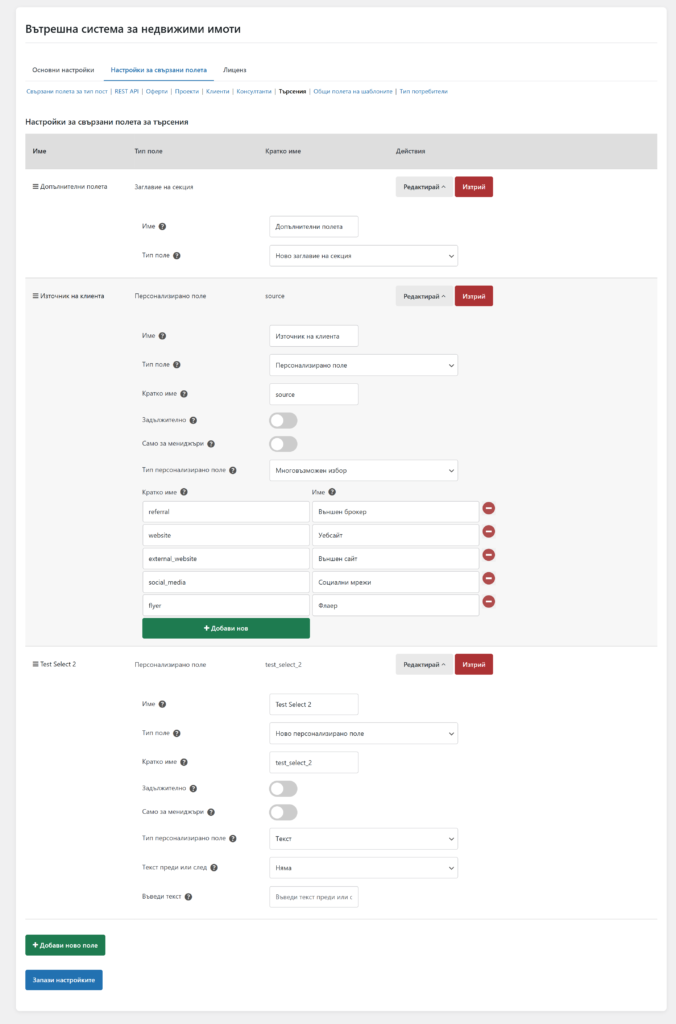Screen dimensions: 676x1024
Task: Click the drag handle icon beside Източник на клиента
Action: tap(36, 296)
